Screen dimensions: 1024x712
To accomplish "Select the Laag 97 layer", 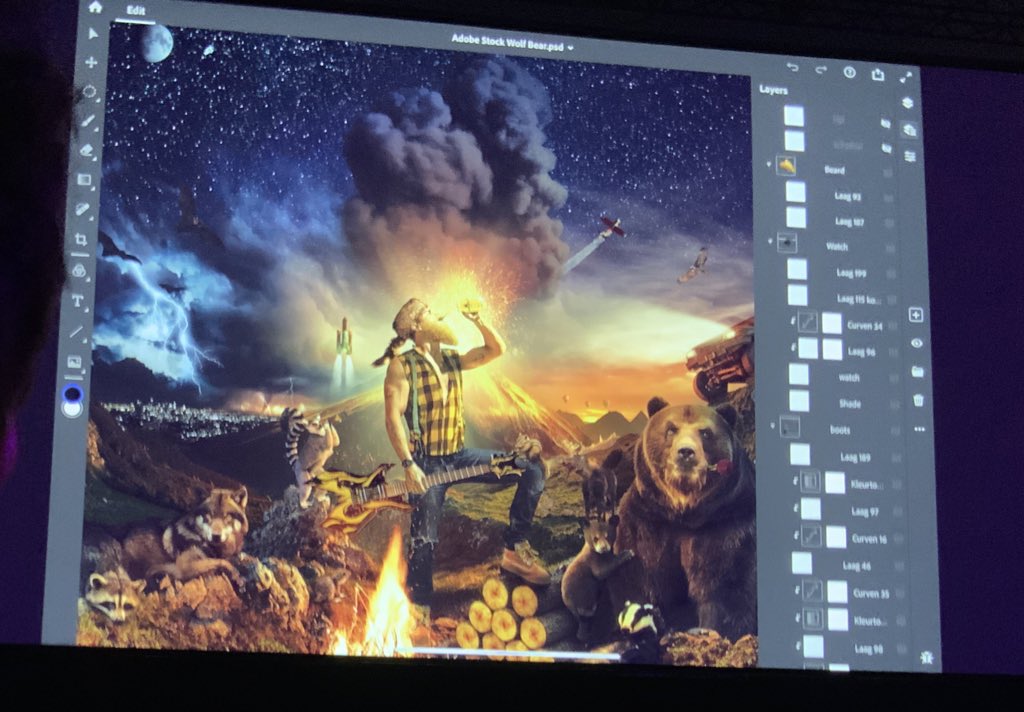I will 850,511.
